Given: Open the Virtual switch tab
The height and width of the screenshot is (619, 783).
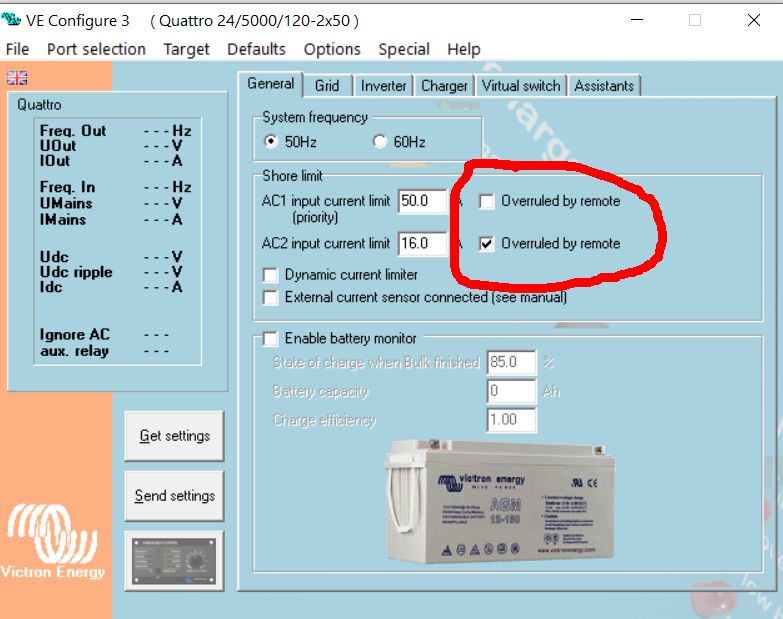Looking at the screenshot, I should point(521,86).
